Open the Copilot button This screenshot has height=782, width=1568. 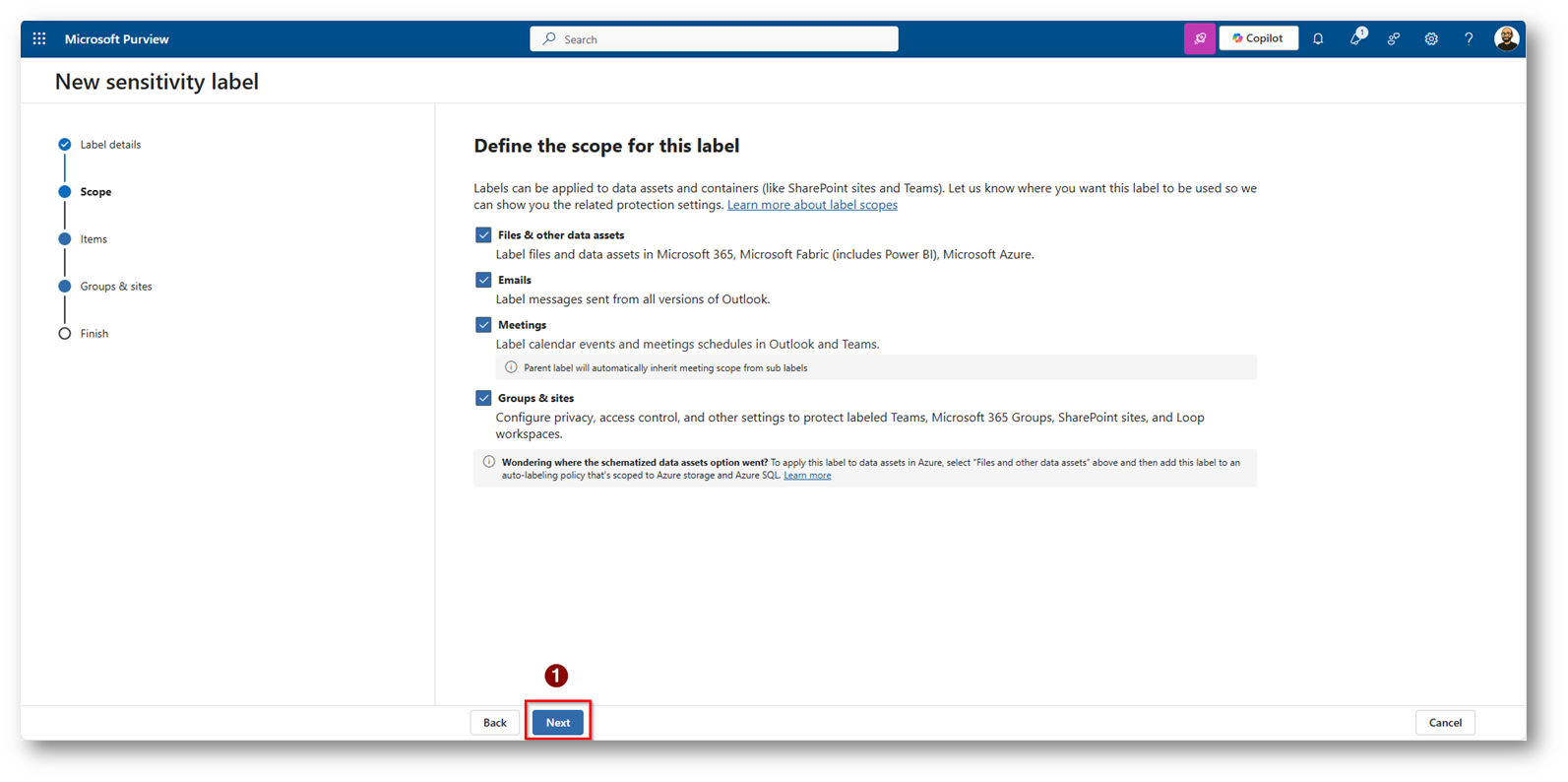tap(1258, 38)
